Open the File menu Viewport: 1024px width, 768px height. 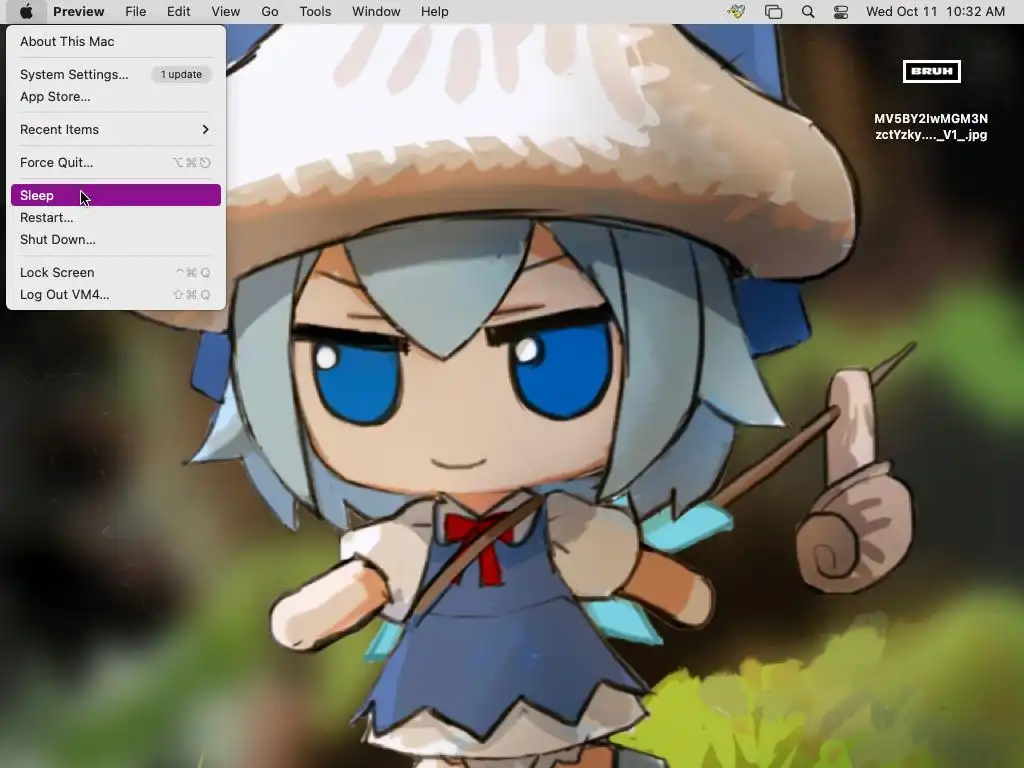point(136,12)
